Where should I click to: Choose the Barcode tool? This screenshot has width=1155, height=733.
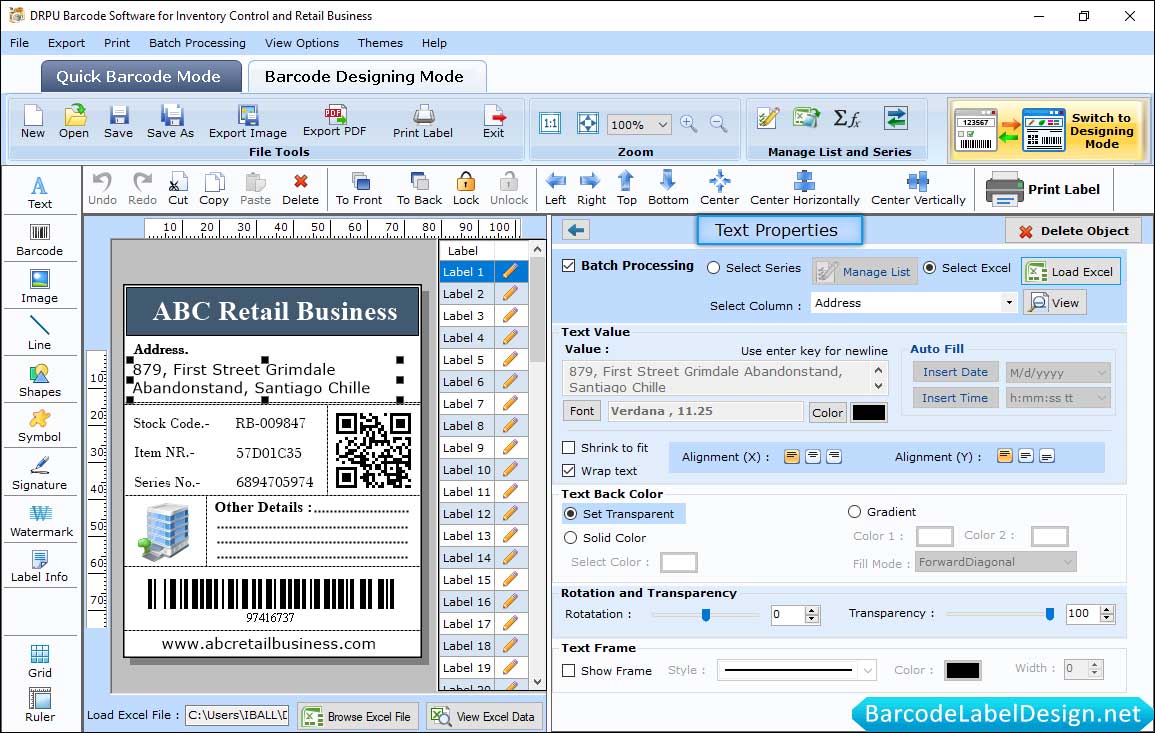click(x=40, y=240)
